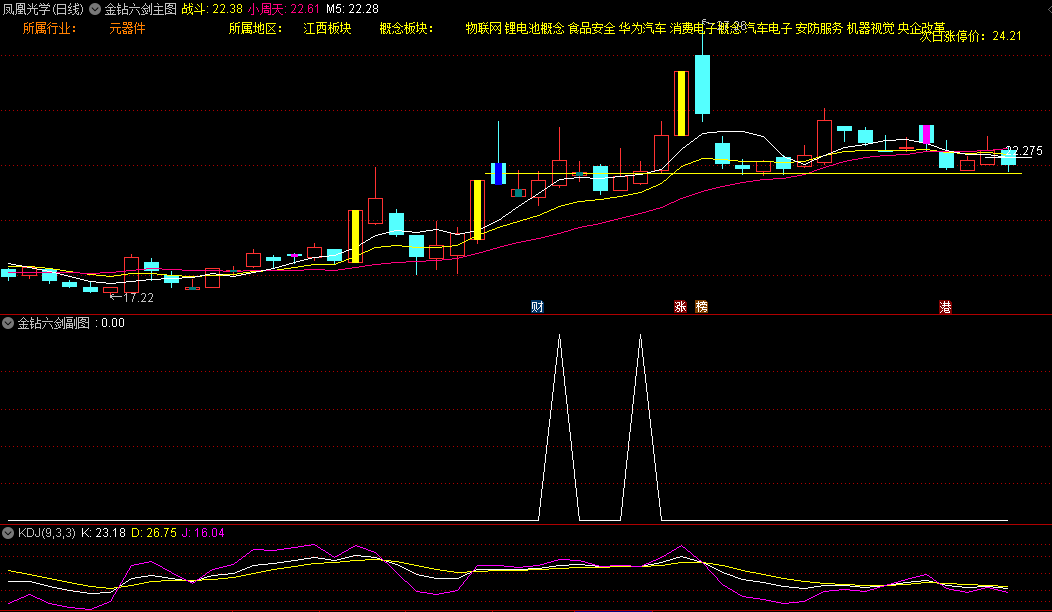Click the stock name 凤凰光学(日线)
This screenshot has height=612, width=1052.
(x=44, y=9)
